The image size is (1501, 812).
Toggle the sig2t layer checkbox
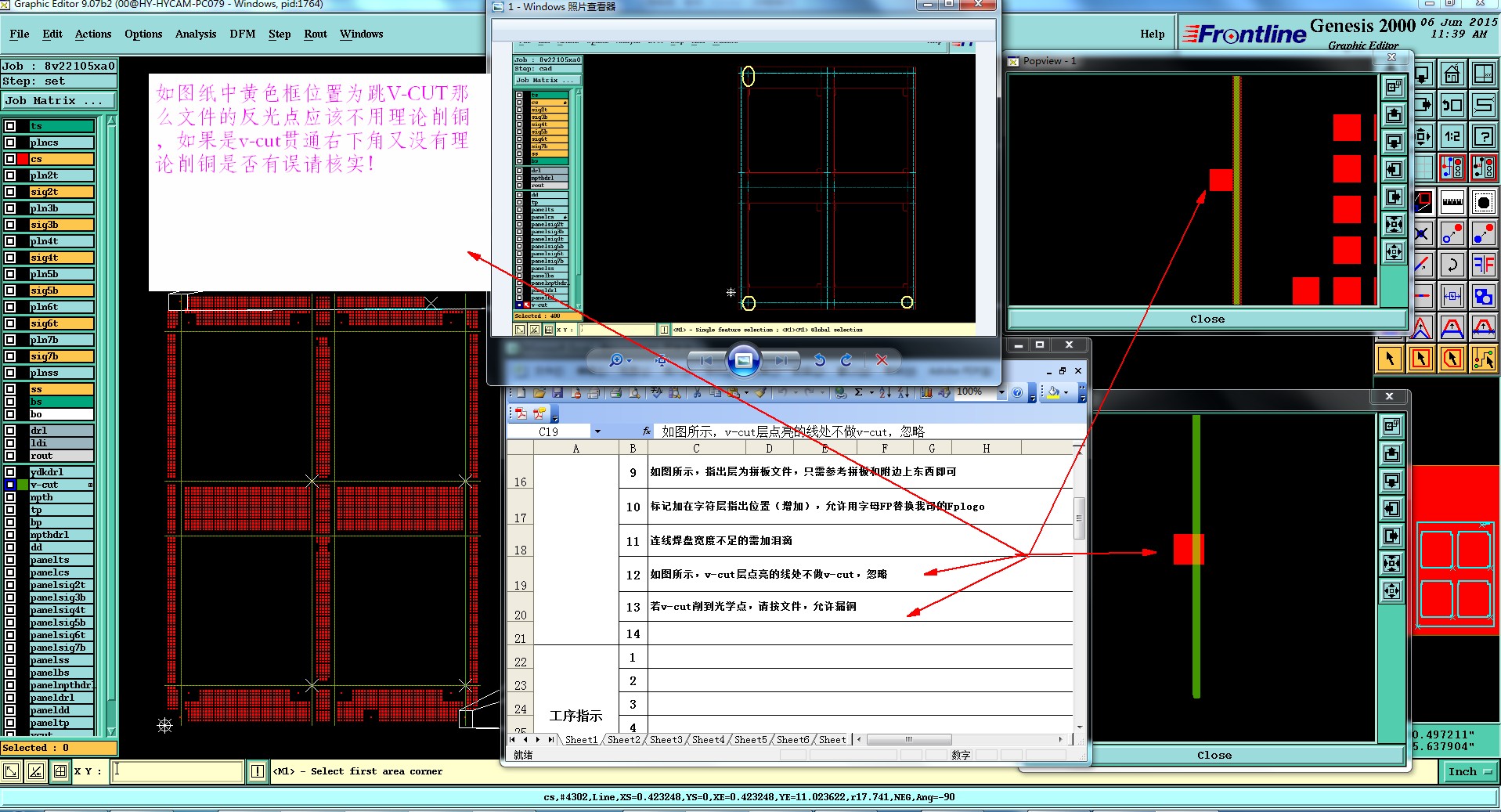point(10,192)
